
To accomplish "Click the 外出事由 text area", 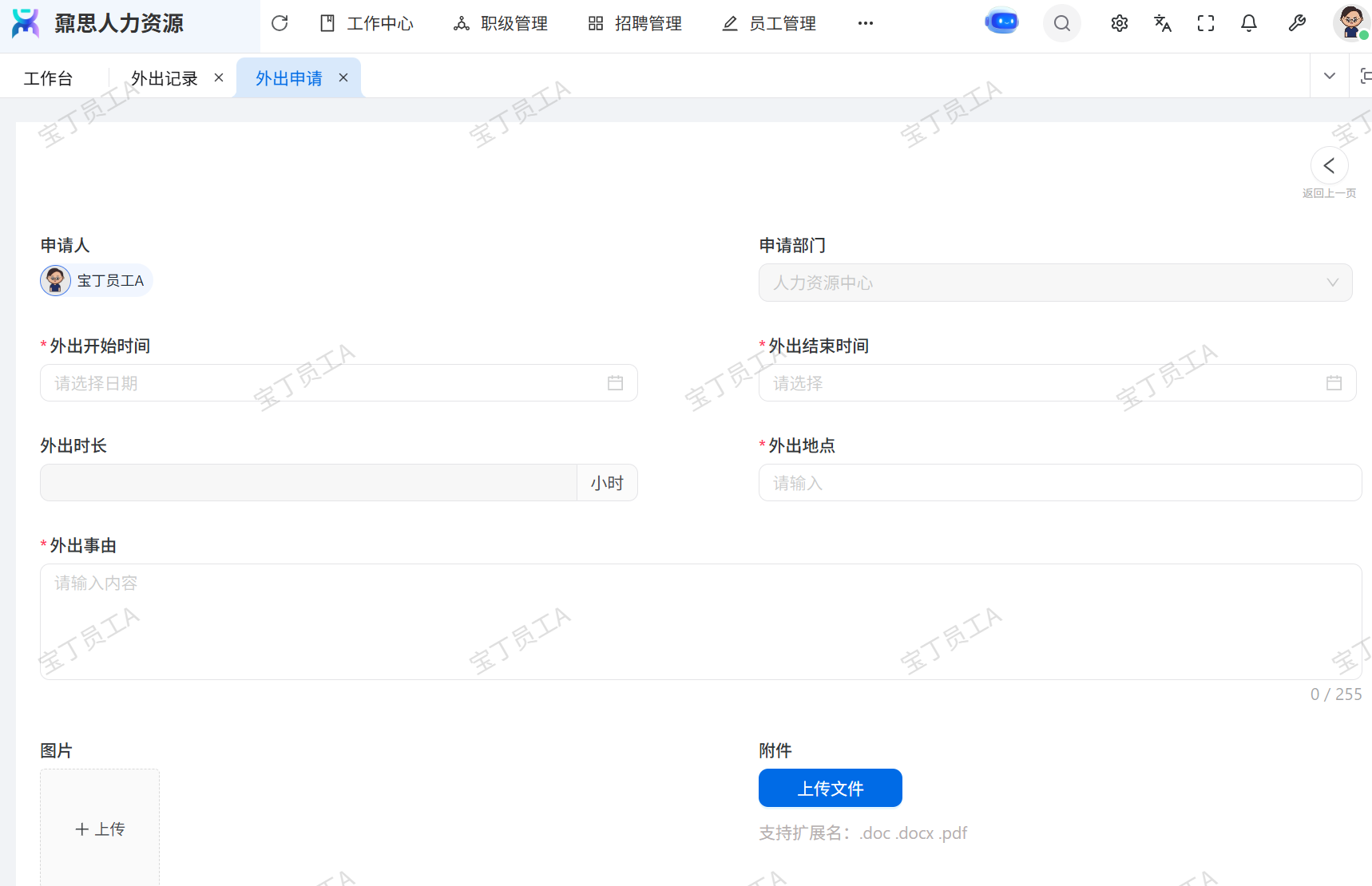I will 700,621.
